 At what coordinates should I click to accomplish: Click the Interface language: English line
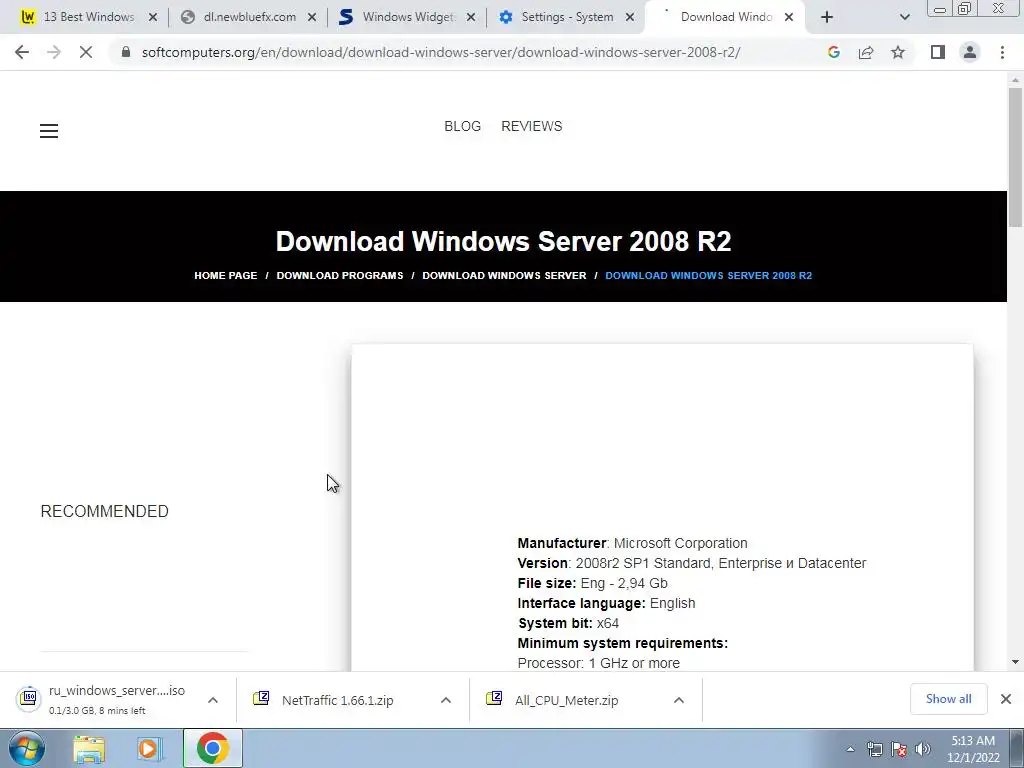point(606,603)
